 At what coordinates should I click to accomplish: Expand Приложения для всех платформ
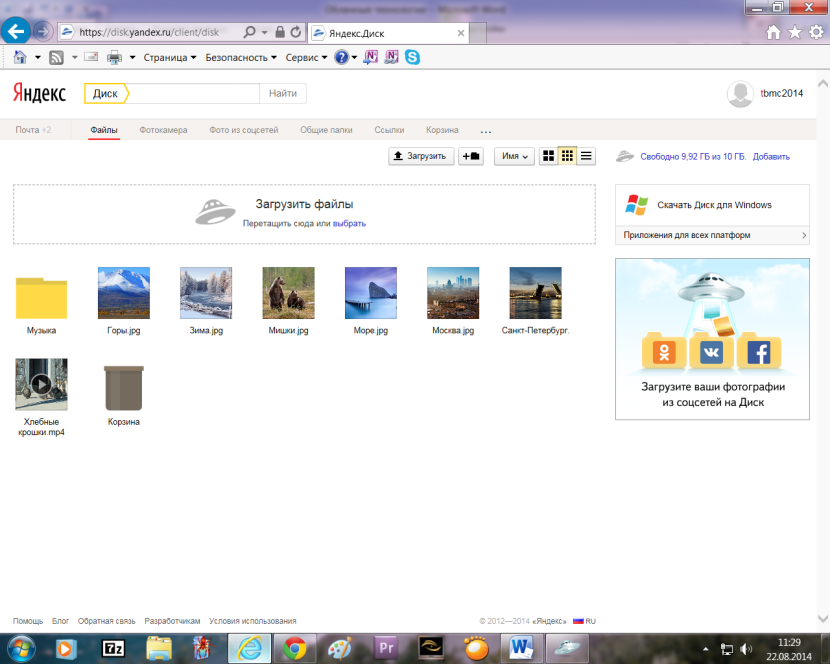711,235
